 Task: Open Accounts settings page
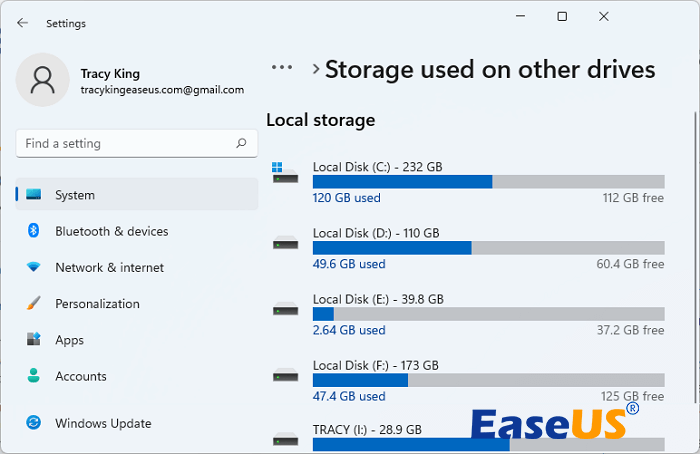pyautogui.click(x=81, y=377)
